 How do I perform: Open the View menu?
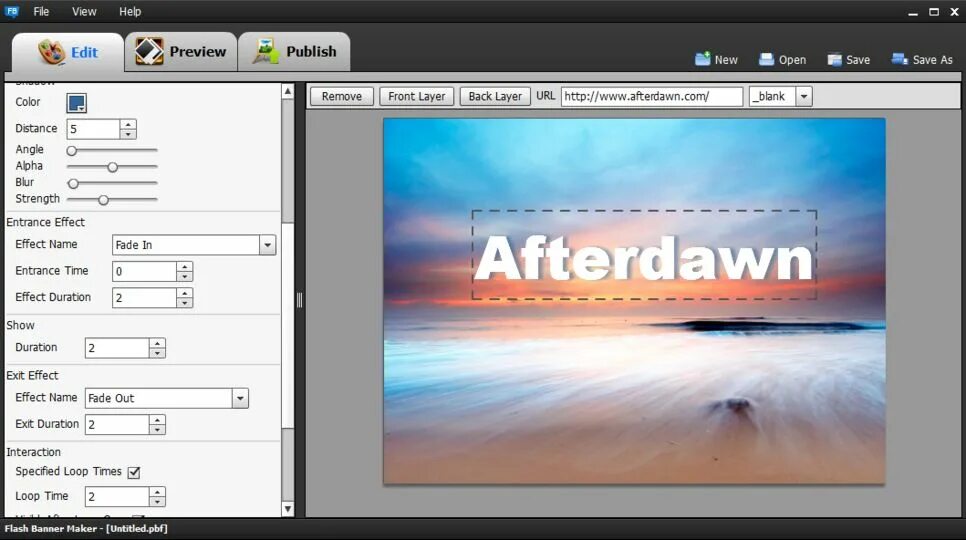[84, 11]
